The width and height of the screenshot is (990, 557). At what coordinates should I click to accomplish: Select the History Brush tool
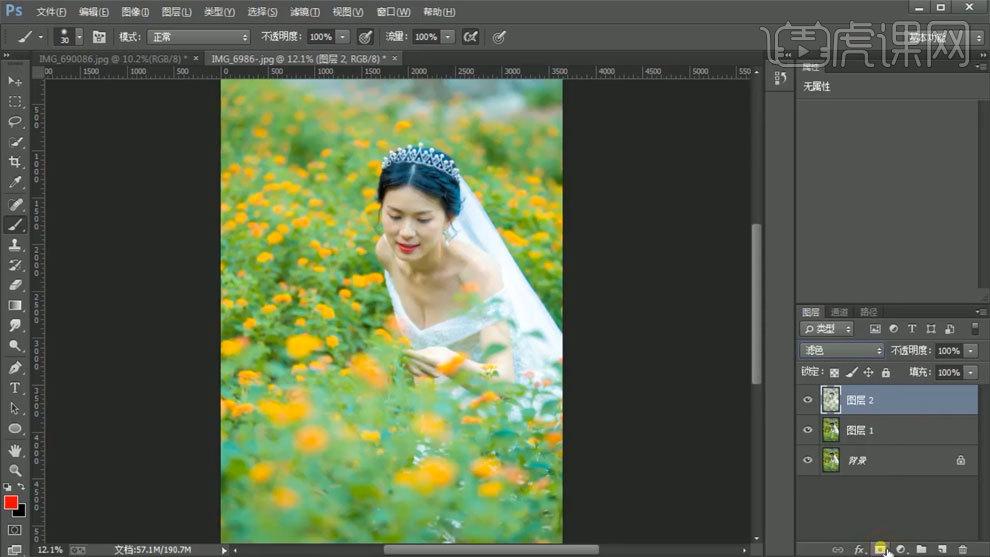pyautogui.click(x=15, y=265)
